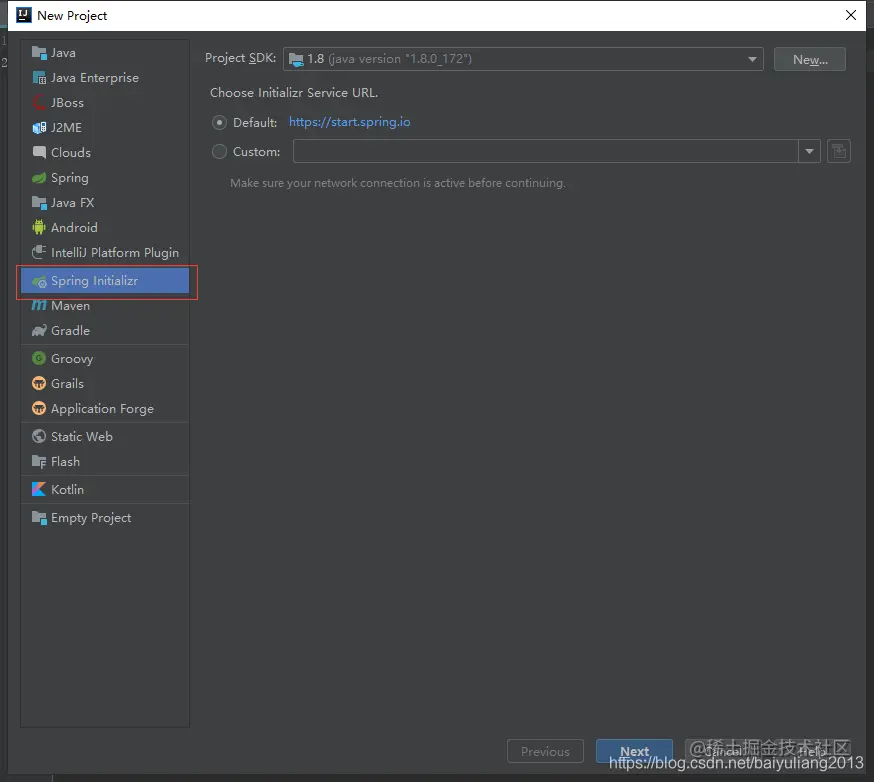This screenshot has width=874, height=782.
Task: Click the Java Enterprise icon
Action: tap(39, 78)
